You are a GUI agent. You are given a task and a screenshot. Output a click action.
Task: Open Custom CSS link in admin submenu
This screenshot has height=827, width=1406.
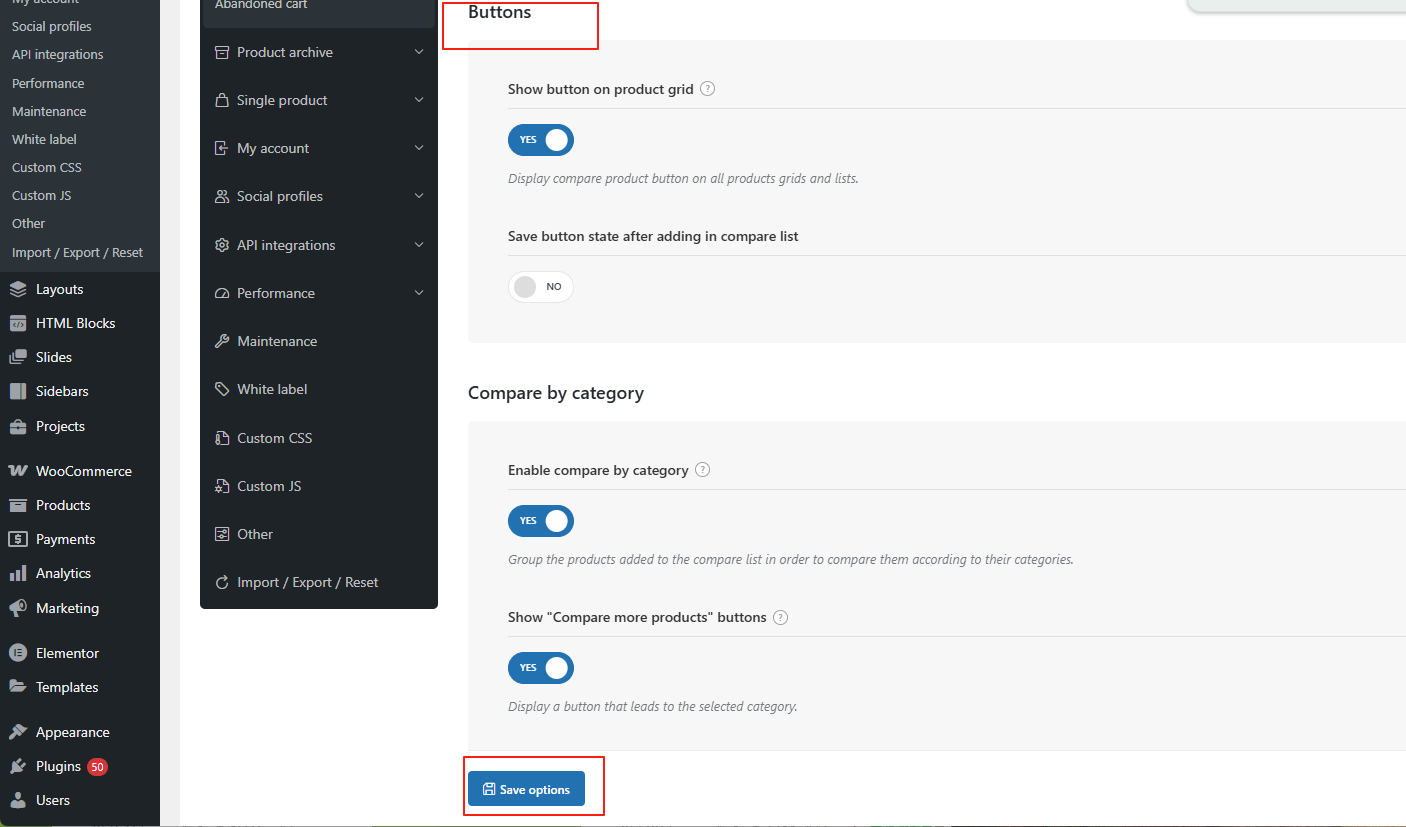[x=47, y=167]
